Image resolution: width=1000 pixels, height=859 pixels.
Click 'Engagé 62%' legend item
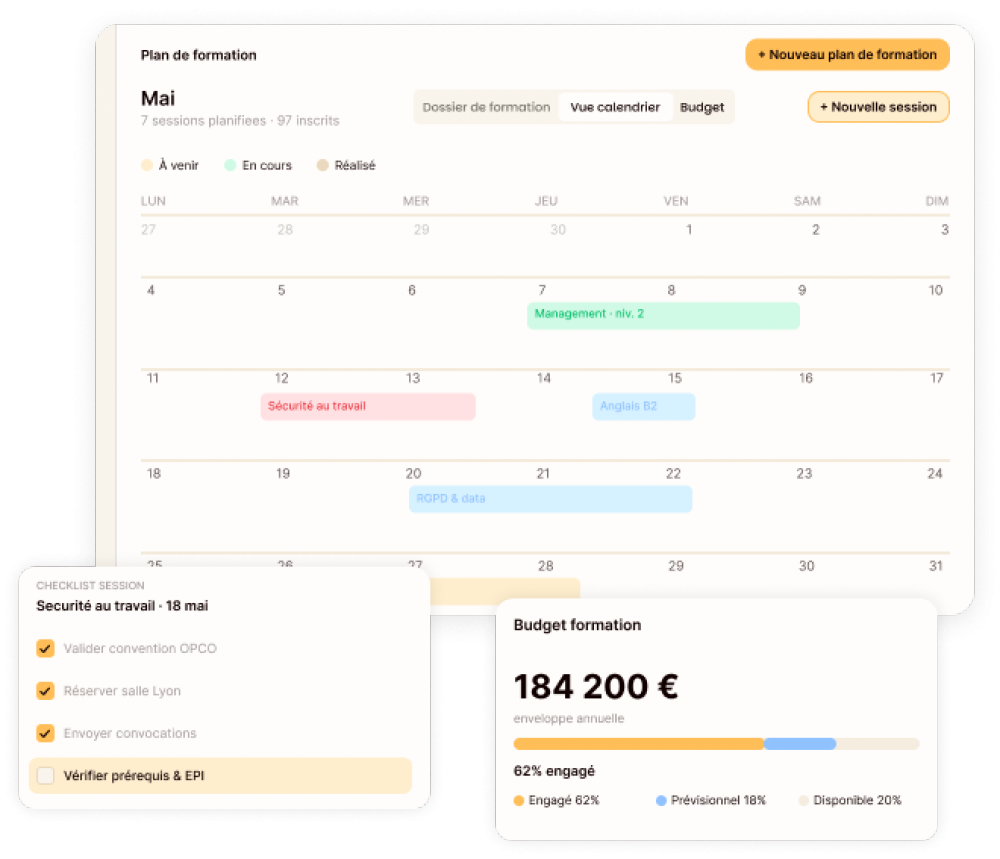(x=557, y=800)
